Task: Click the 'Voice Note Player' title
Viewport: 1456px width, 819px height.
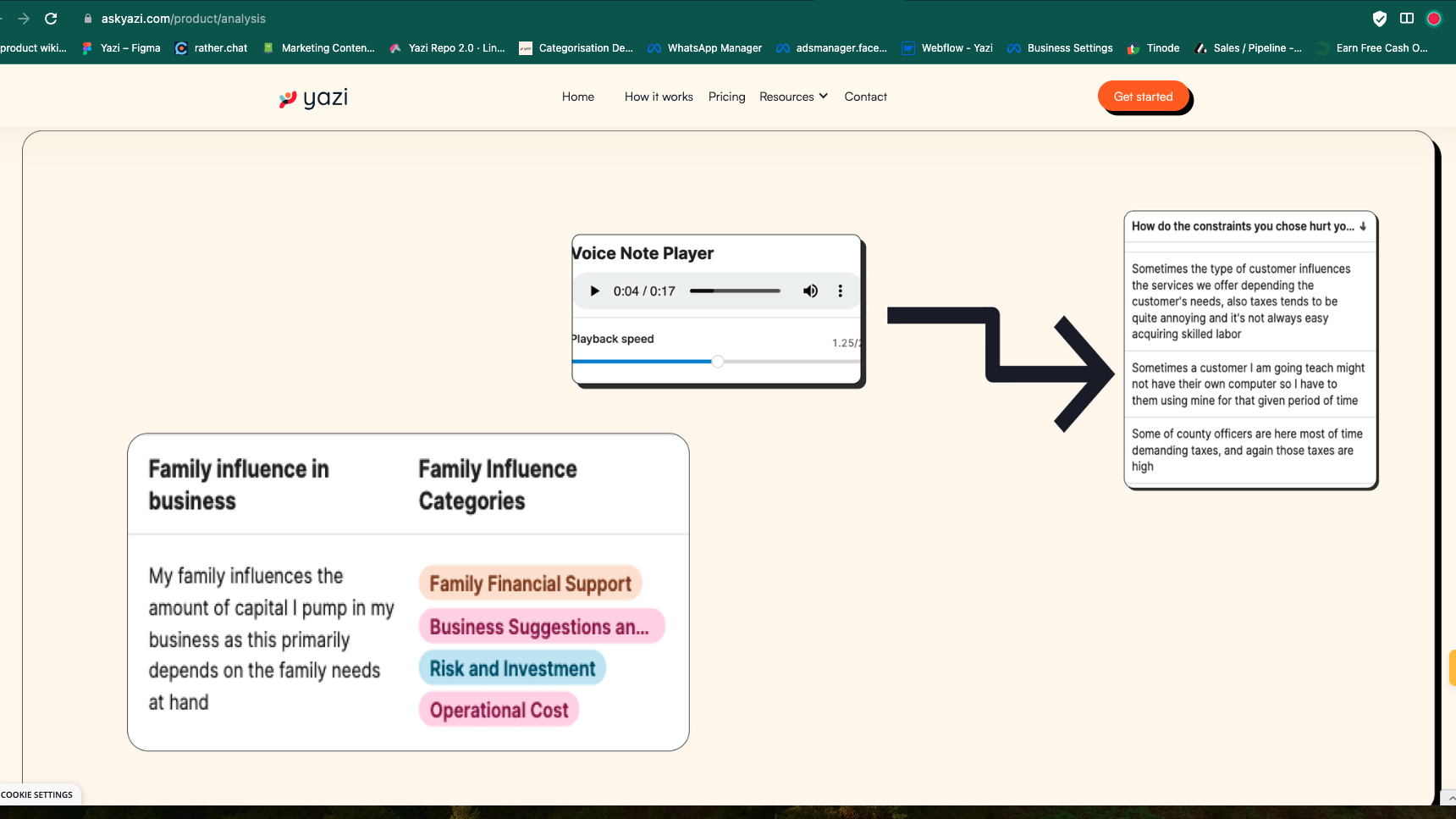Action: (x=643, y=253)
